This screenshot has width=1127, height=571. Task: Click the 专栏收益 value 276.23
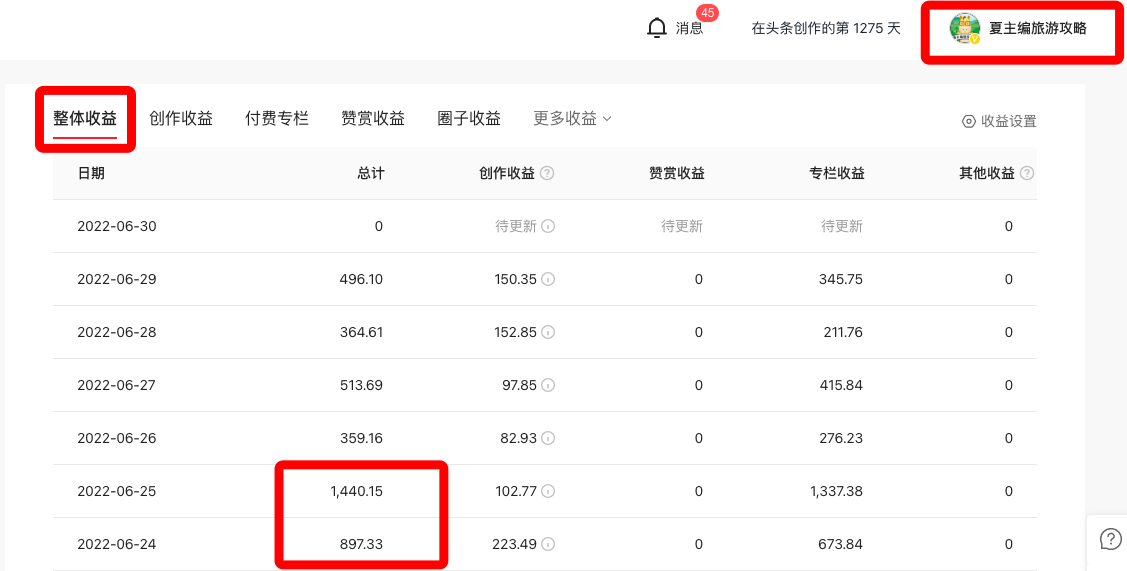click(x=842, y=438)
